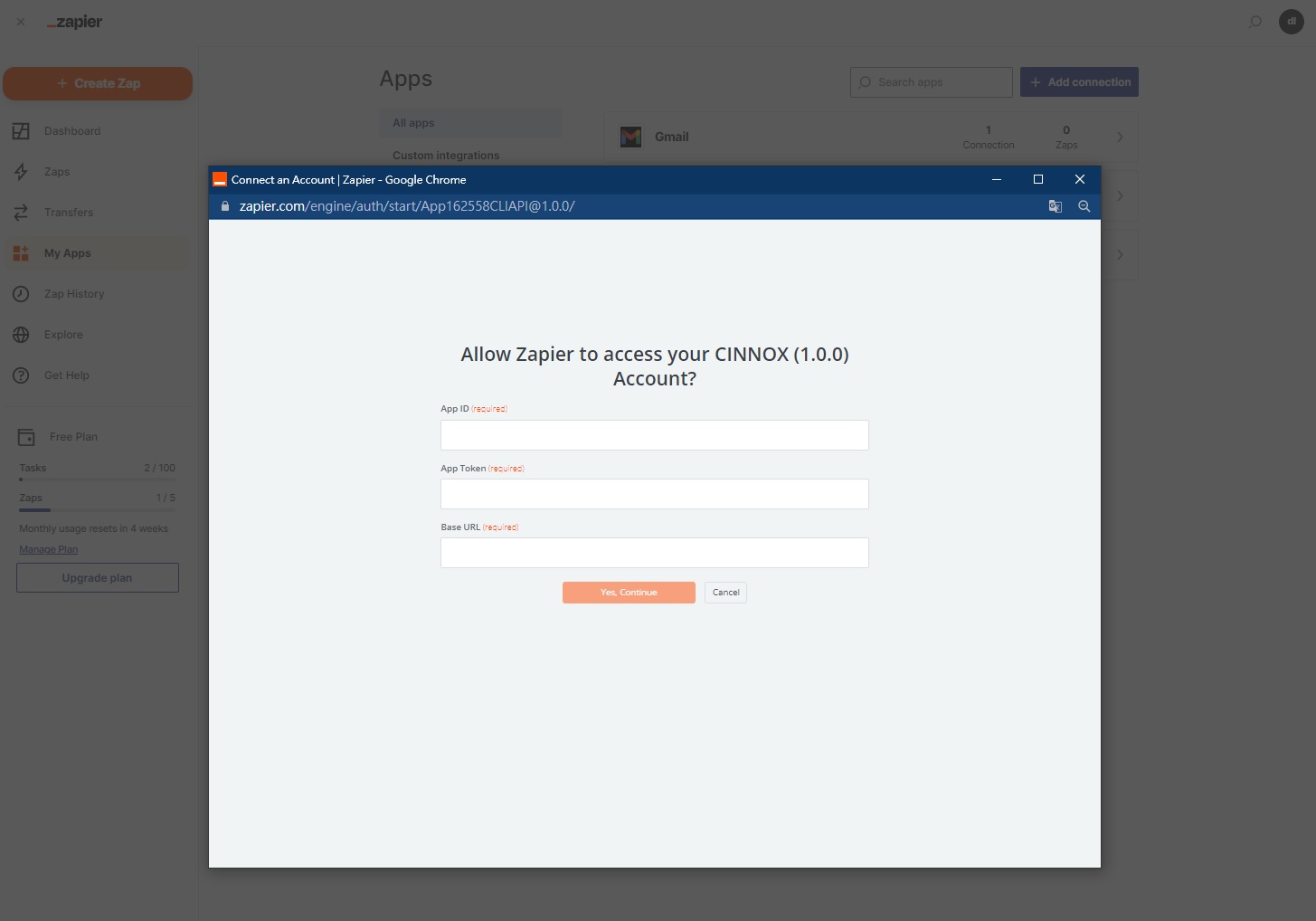Click the translate page icon in popup address bar

pos(1056,206)
